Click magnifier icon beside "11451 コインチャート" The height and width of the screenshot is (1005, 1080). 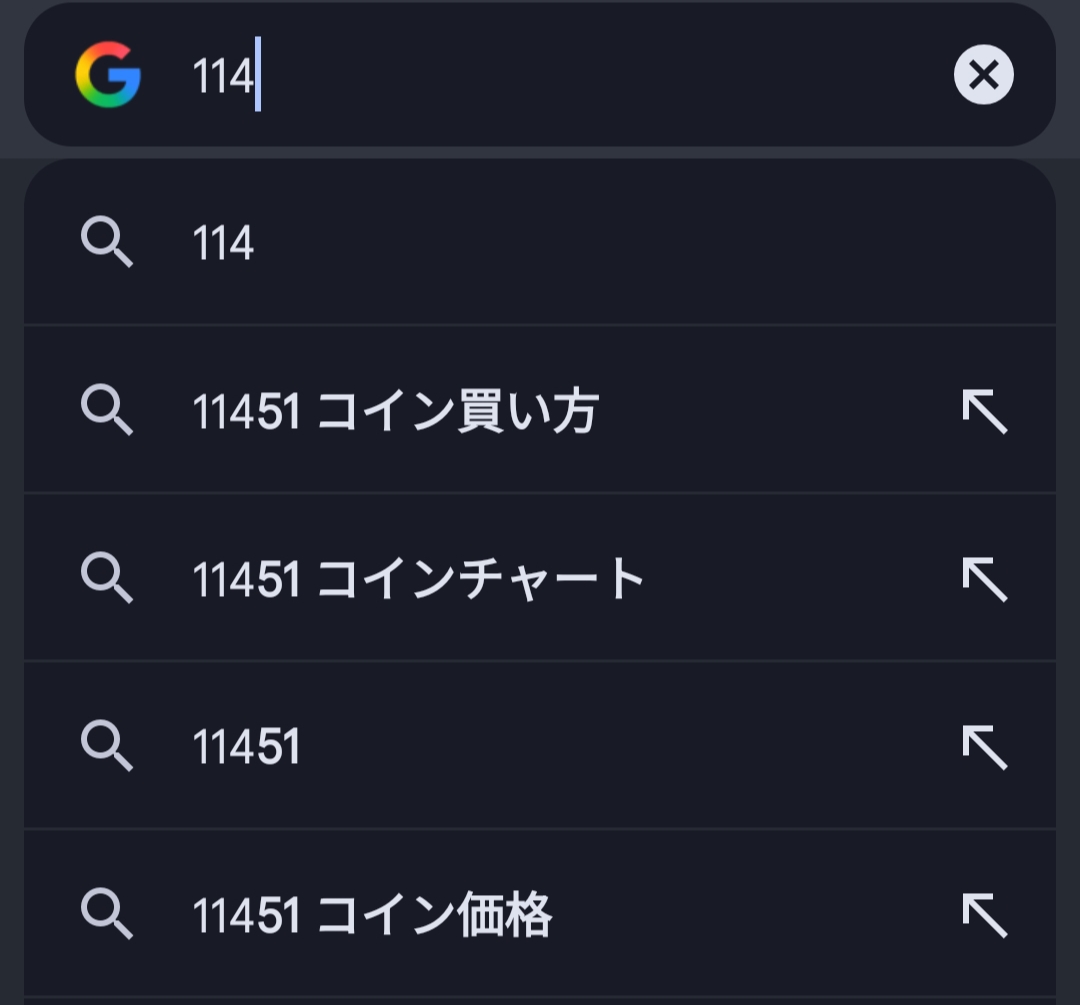(106, 579)
